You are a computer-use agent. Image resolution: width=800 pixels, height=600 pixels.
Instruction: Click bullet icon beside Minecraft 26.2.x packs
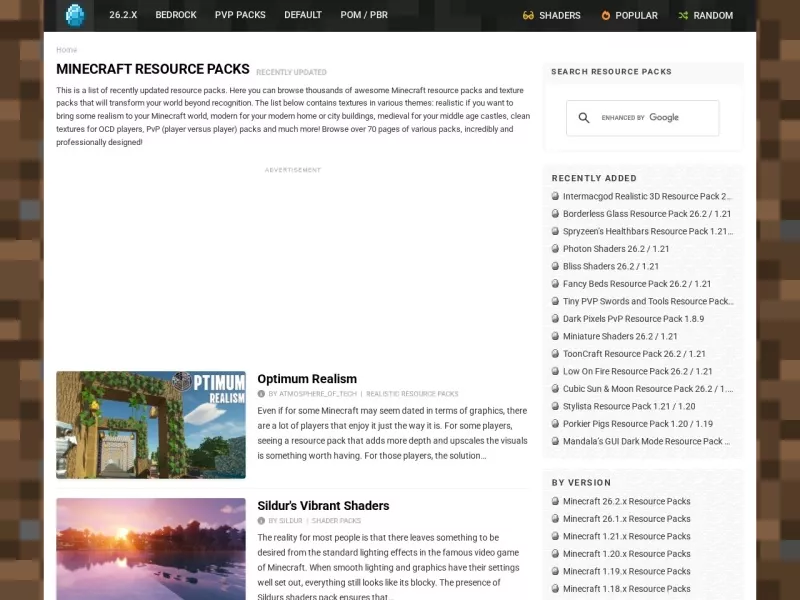[x=555, y=501]
